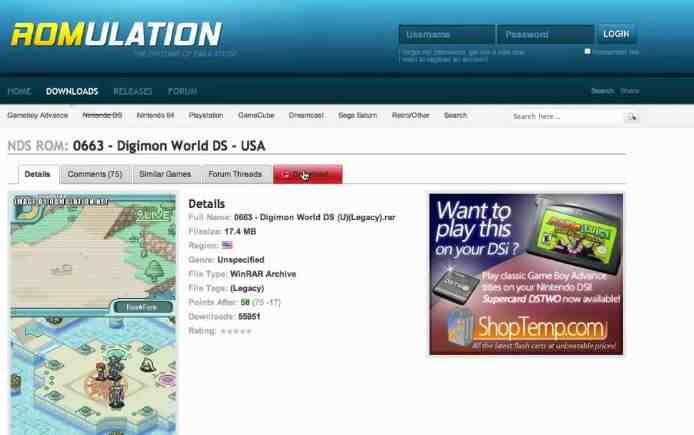Focus the Password field
Screen dimensions: 694x435
(545, 34)
